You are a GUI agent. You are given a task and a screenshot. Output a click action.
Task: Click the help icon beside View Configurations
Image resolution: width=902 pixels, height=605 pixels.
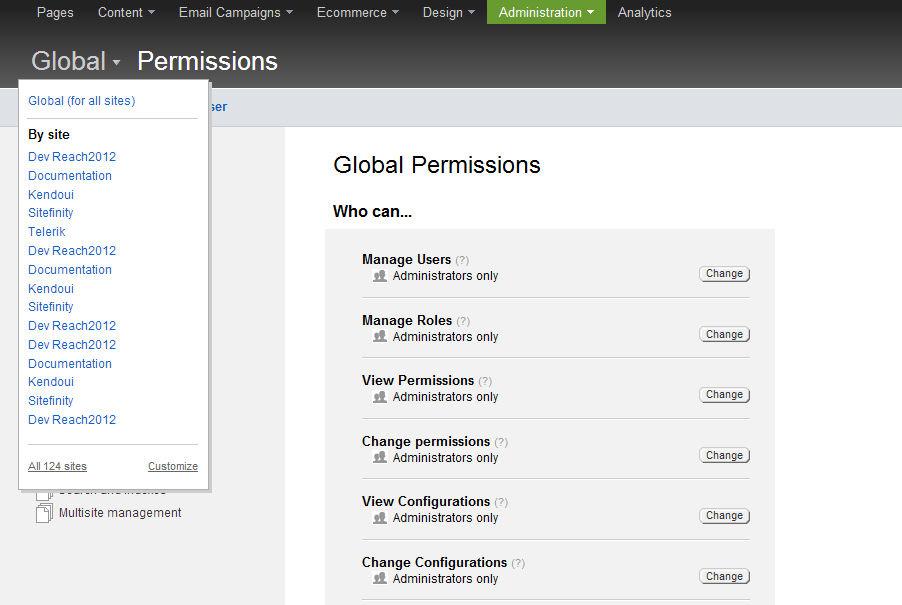501,502
